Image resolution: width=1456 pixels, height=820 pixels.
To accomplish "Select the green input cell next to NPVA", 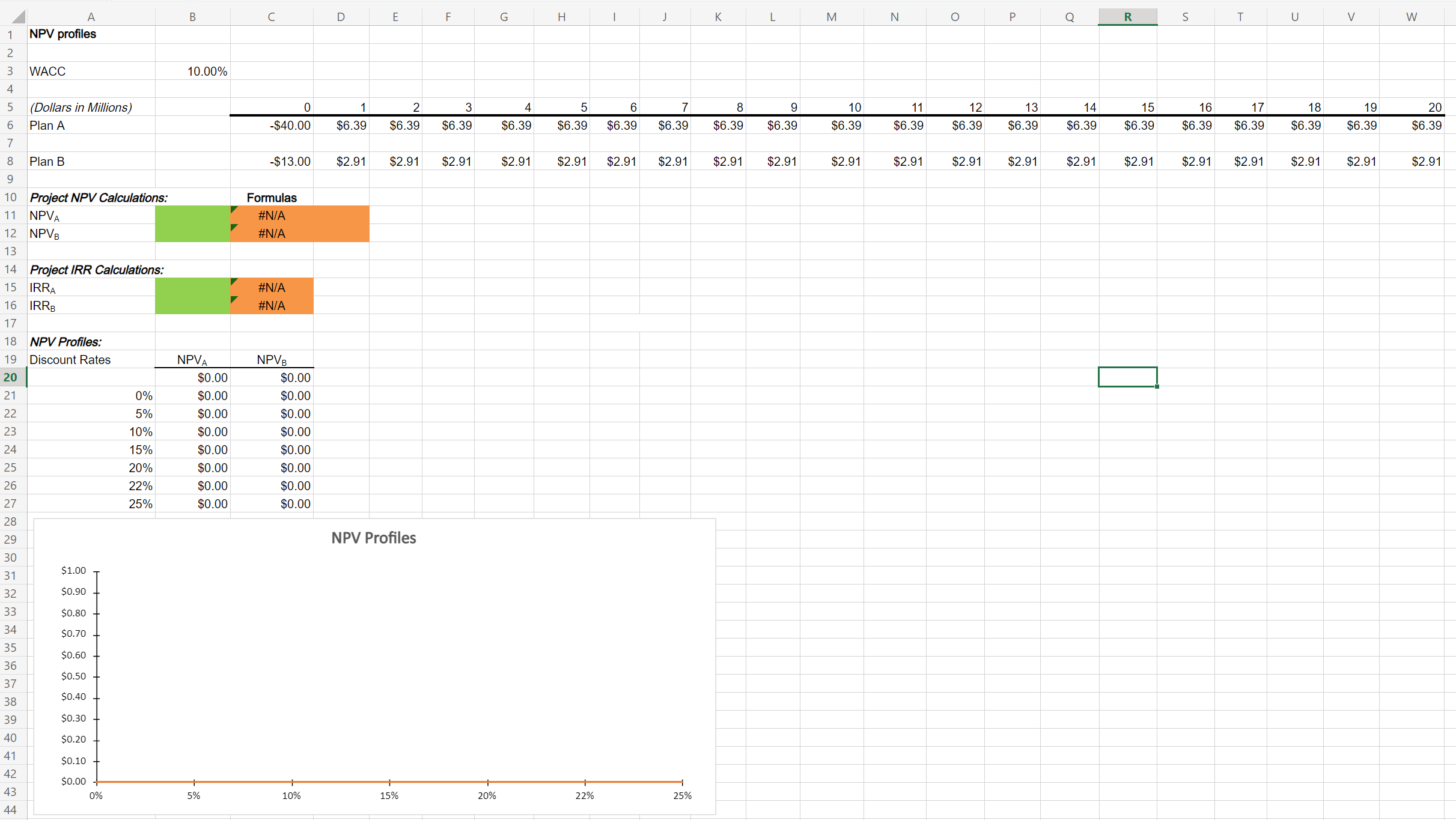I will (192, 215).
